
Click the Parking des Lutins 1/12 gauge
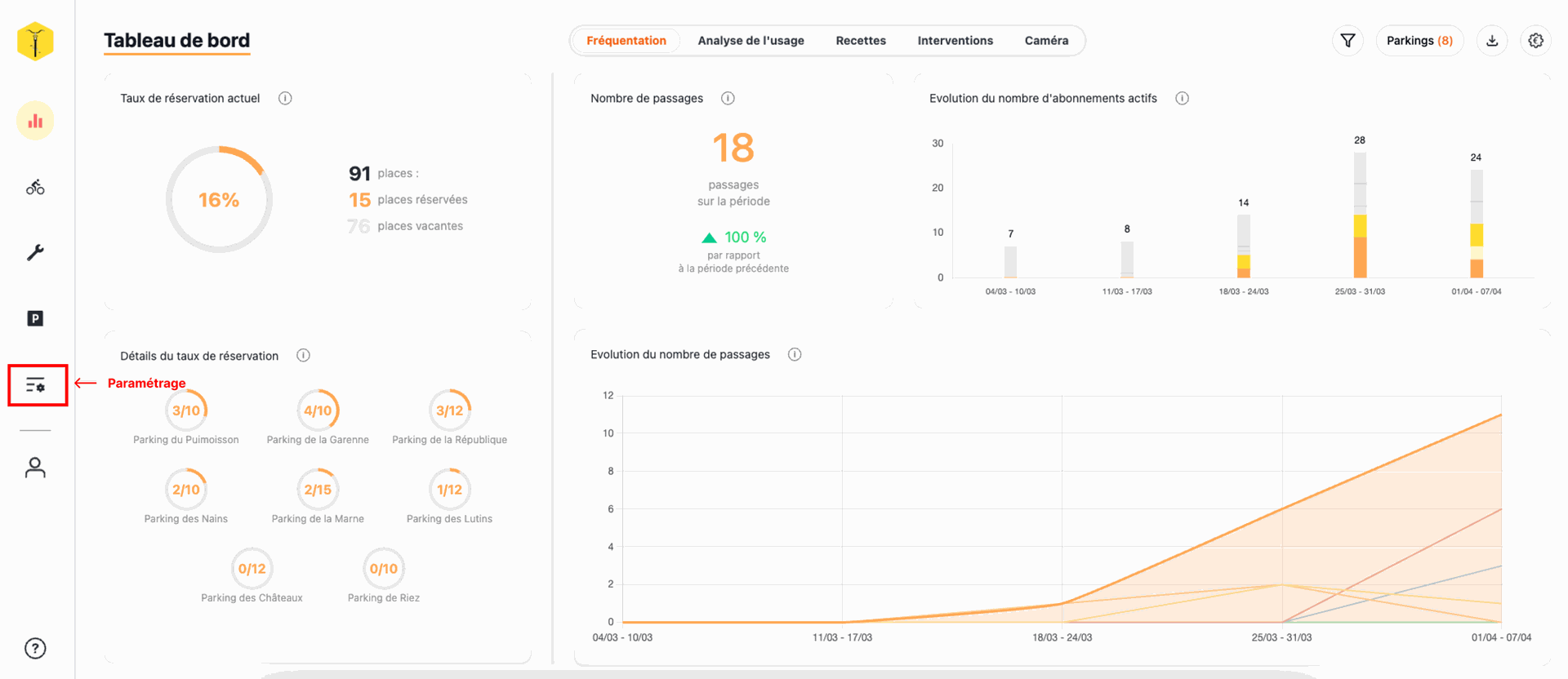click(450, 490)
